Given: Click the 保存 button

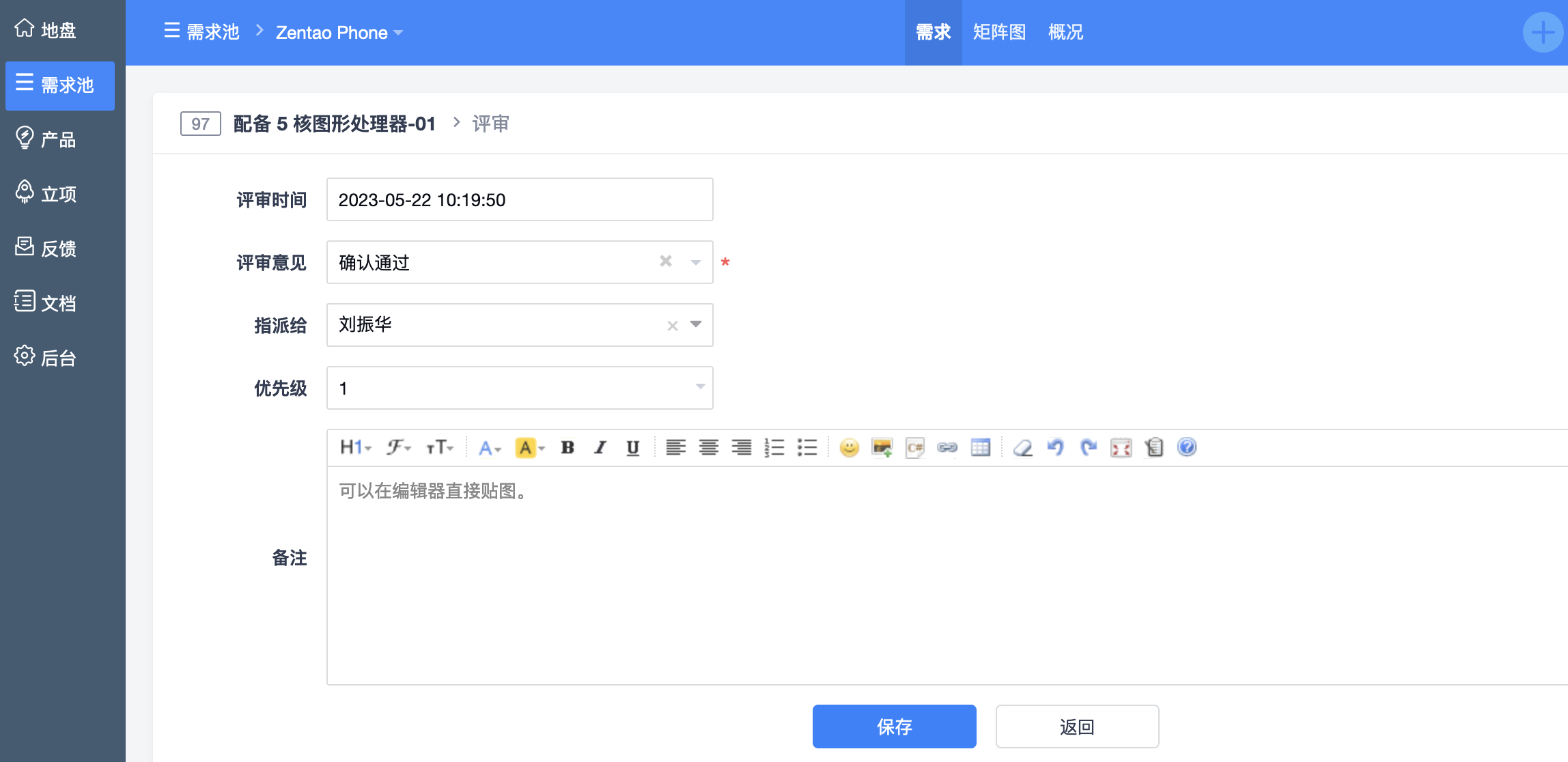Looking at the screenshot, I should click(894, 726).
